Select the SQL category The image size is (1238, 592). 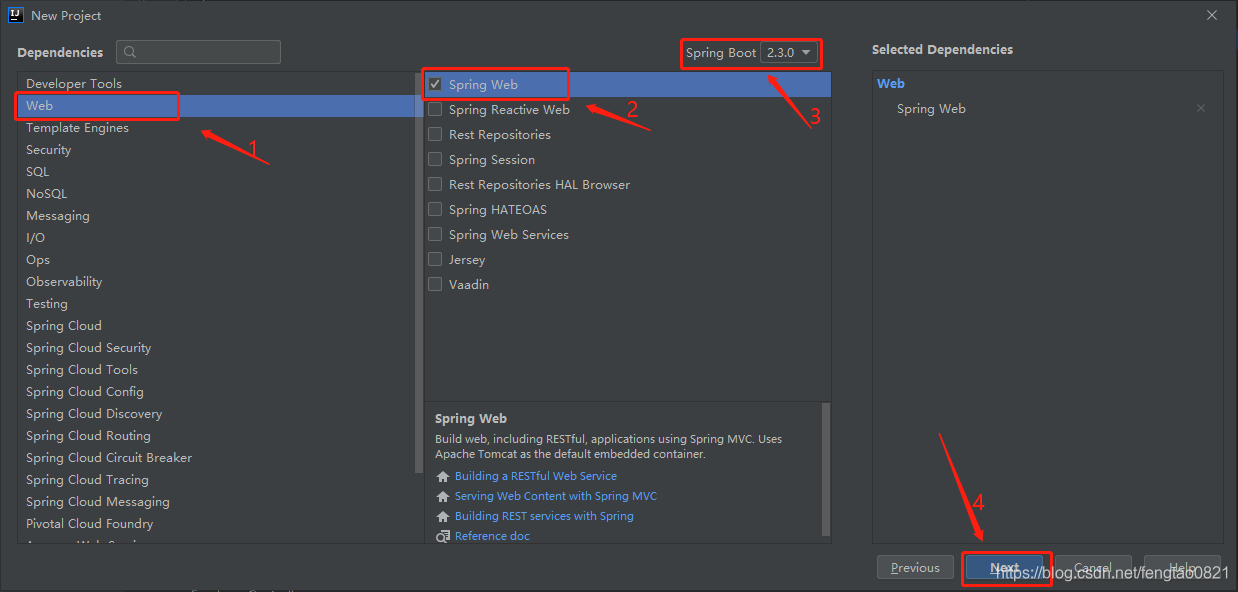click(x=216, y=172)
